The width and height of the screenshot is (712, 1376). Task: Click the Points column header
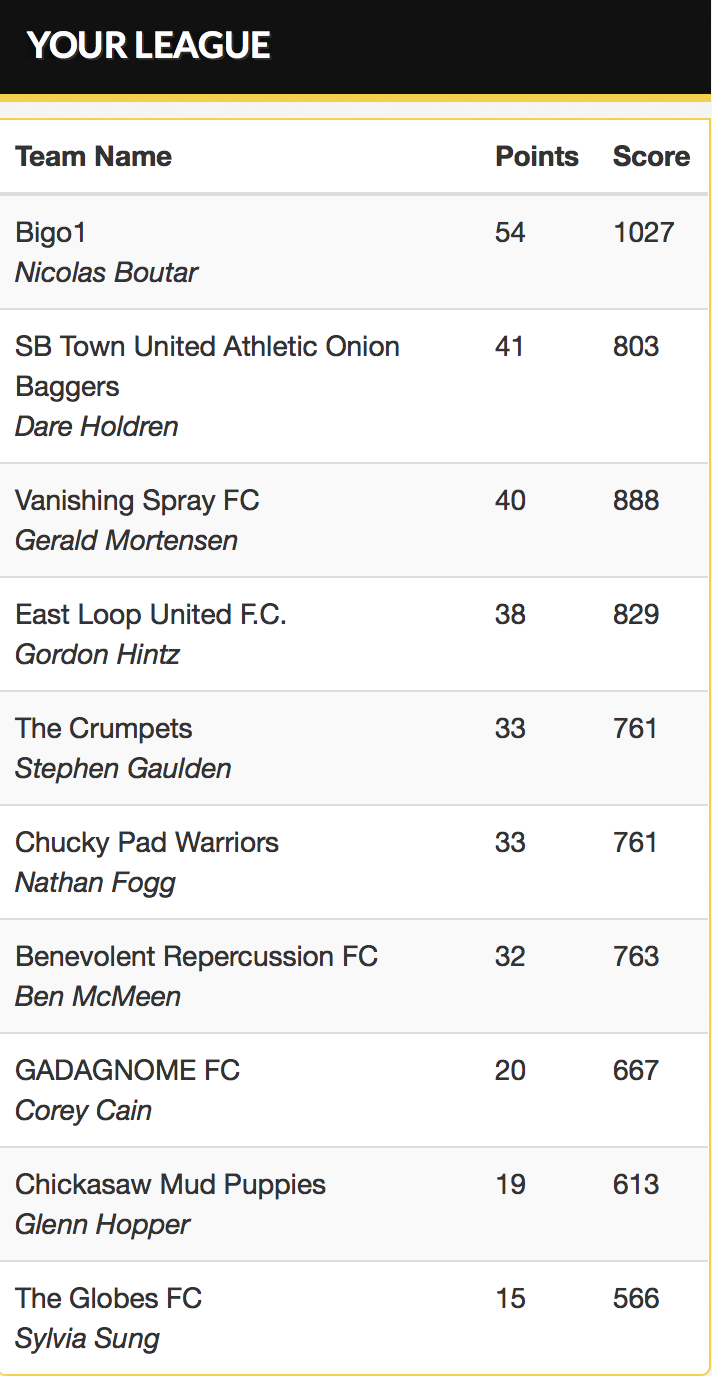pos(536,157)
